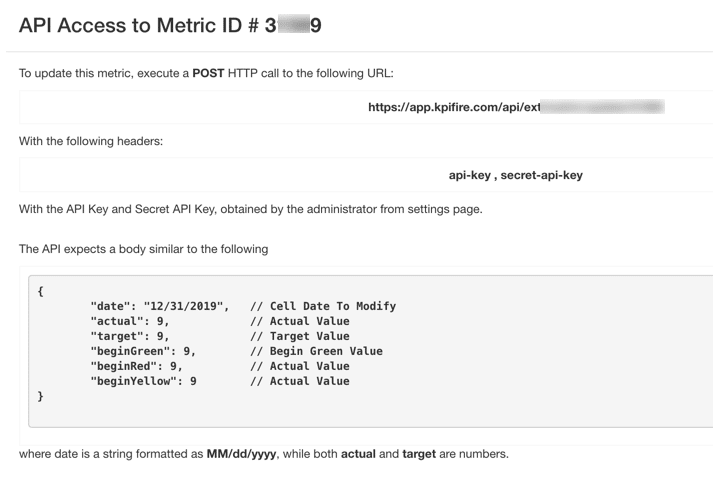713x488 pixels.
Task: Click the "date": "12/31/2019" code line
Action: (x=160, y=306)
